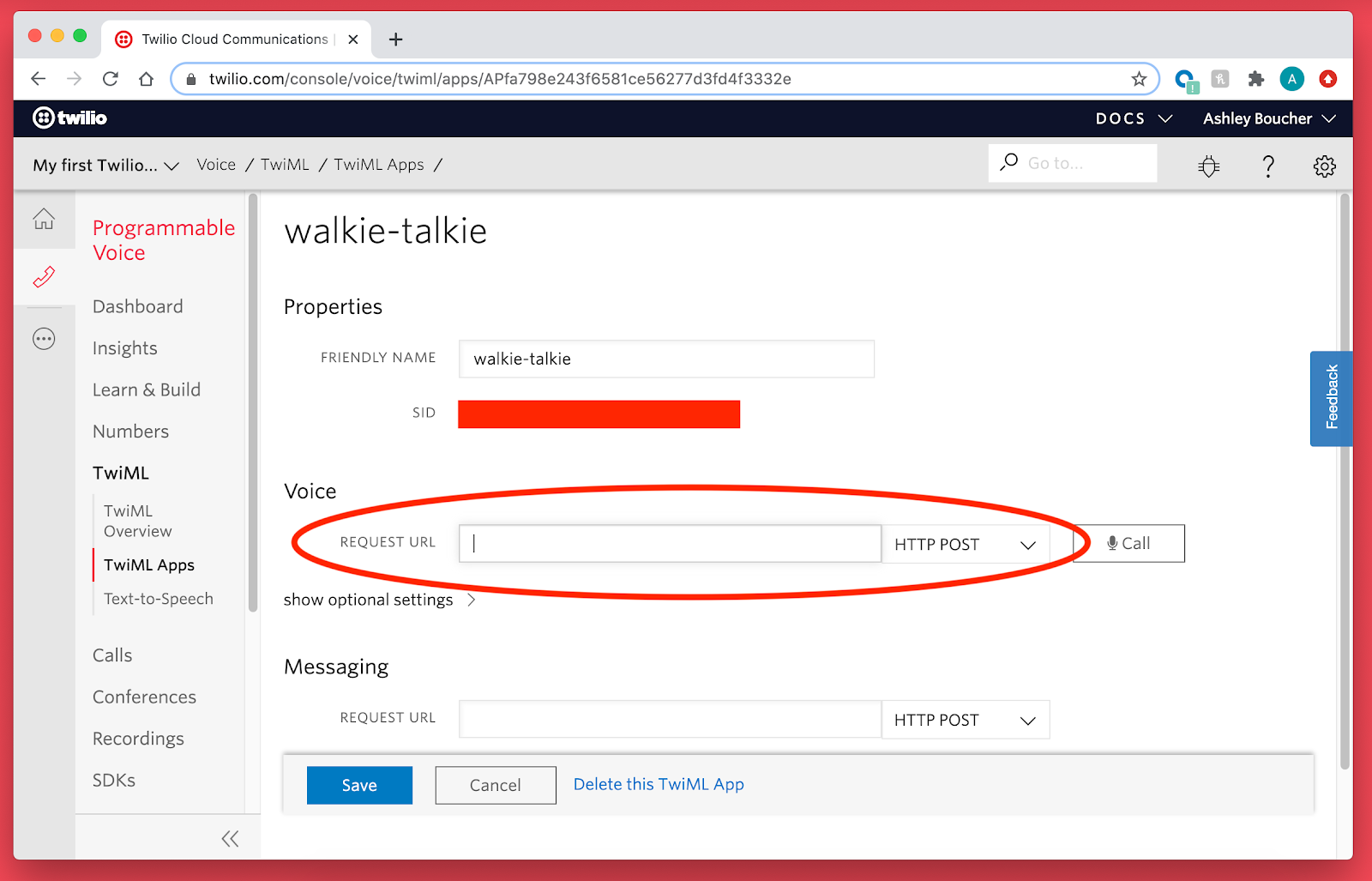Screen dimensions: 1372x881
Task: Open the settings gear icon
Action: [1325, 166]
